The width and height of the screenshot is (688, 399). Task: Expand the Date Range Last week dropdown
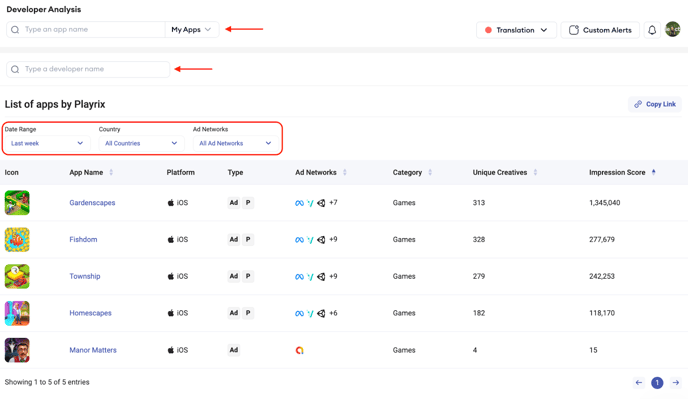pos(47,144)
